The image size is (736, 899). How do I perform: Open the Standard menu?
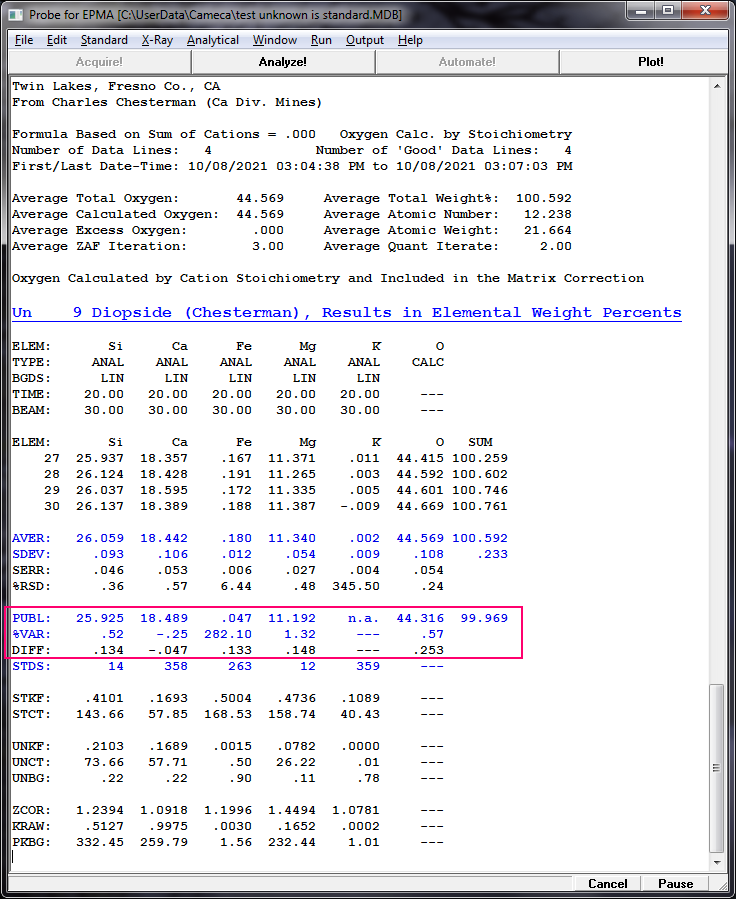104,40
